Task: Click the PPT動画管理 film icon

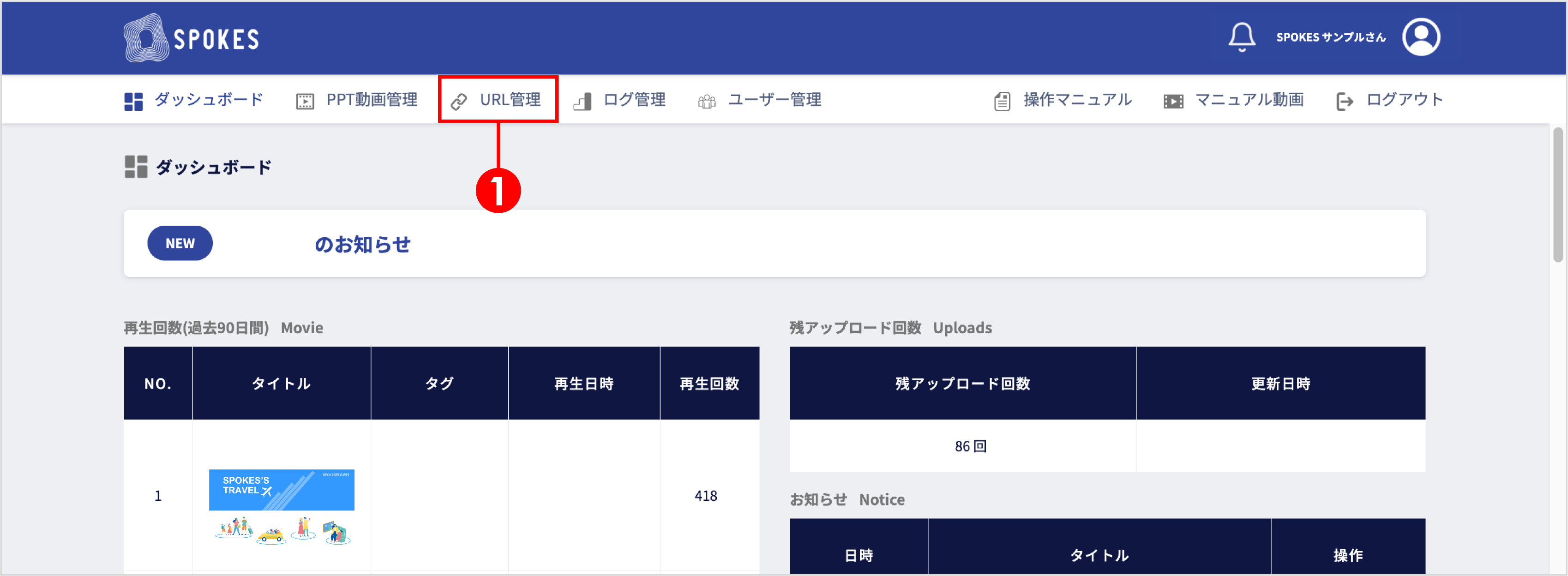Action: tap(305, 101)
